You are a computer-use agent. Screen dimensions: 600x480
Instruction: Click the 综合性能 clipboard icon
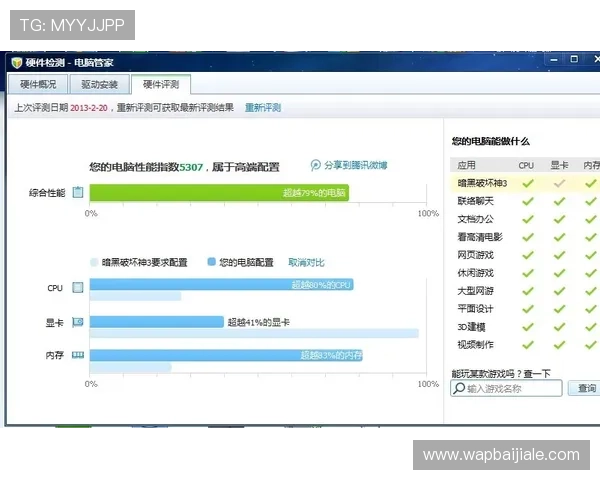point(78,192)
